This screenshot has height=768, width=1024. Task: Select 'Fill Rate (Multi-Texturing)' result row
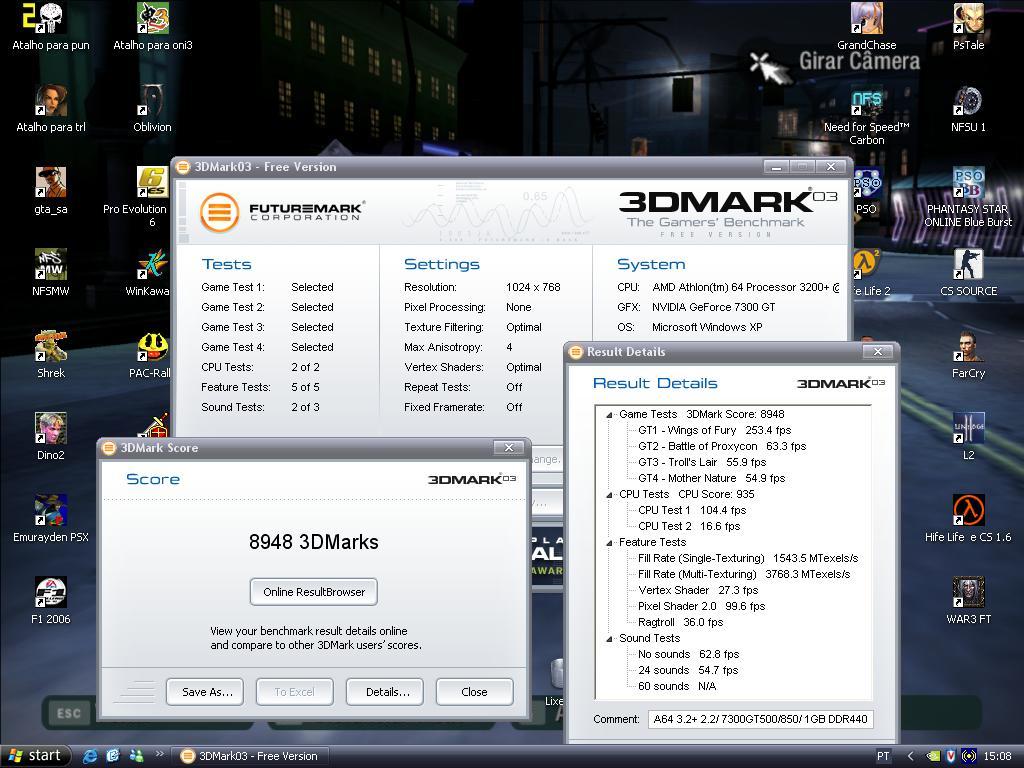744,575
